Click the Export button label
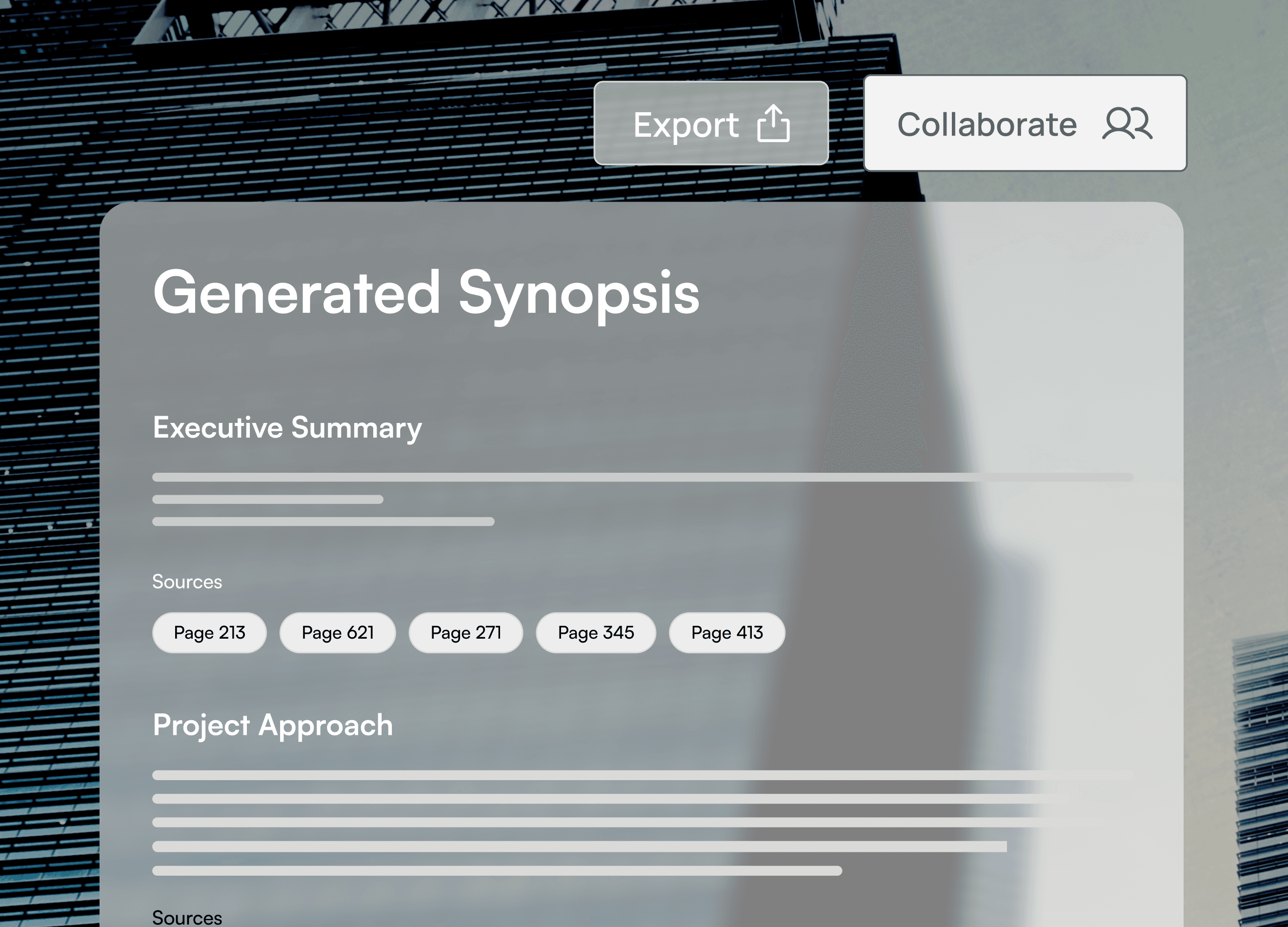This screenshot has height=927, width=1288. (686, 125)
